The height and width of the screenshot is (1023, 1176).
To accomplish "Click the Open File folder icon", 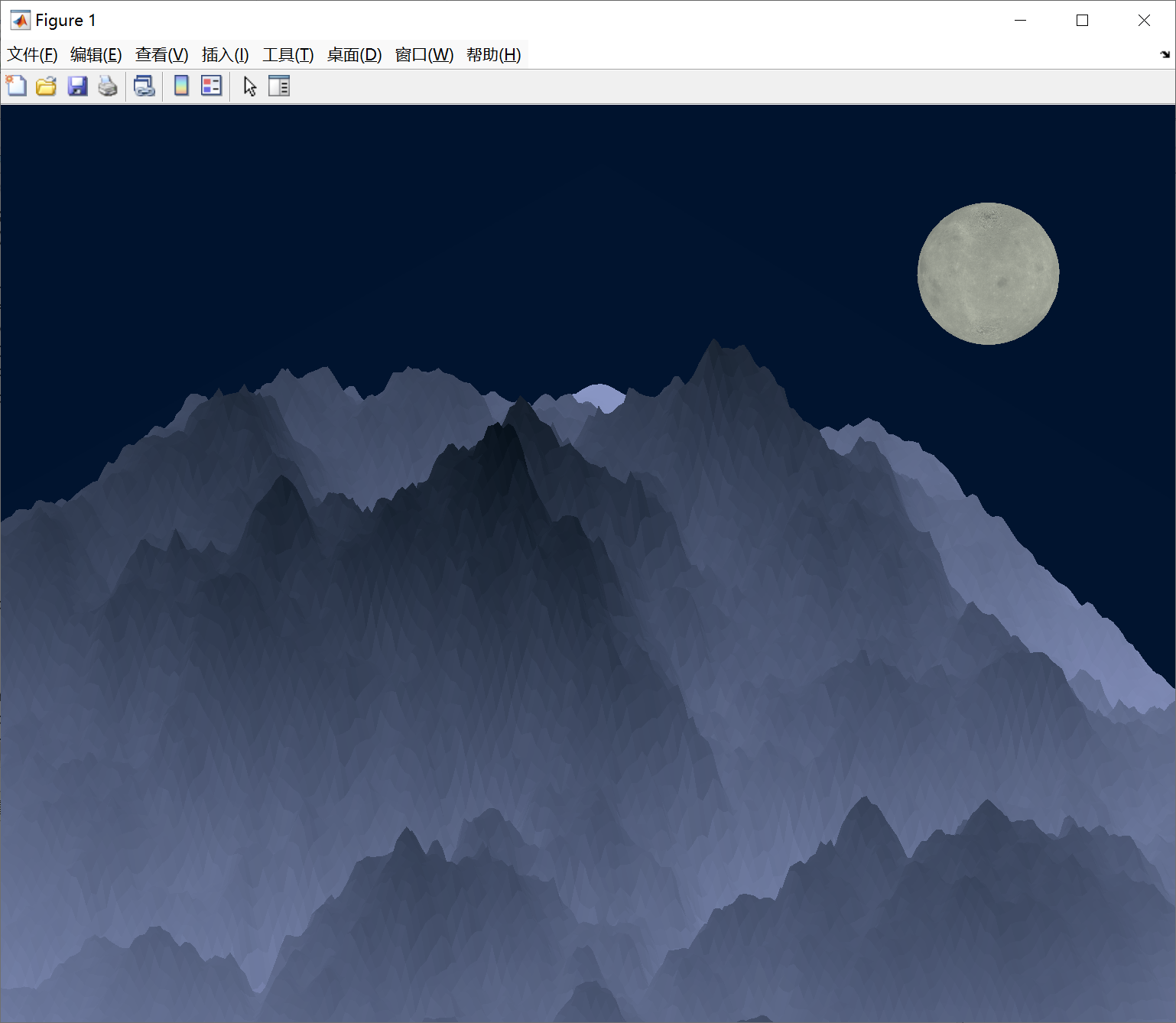I will point(47,86).
